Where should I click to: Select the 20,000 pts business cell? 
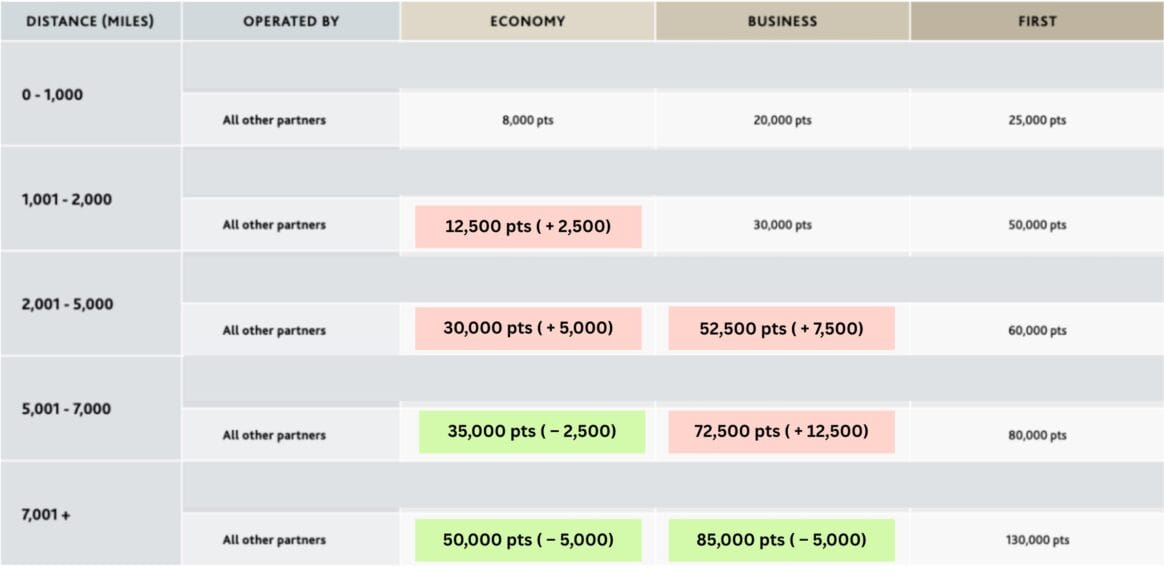click(x=782, y=120)
